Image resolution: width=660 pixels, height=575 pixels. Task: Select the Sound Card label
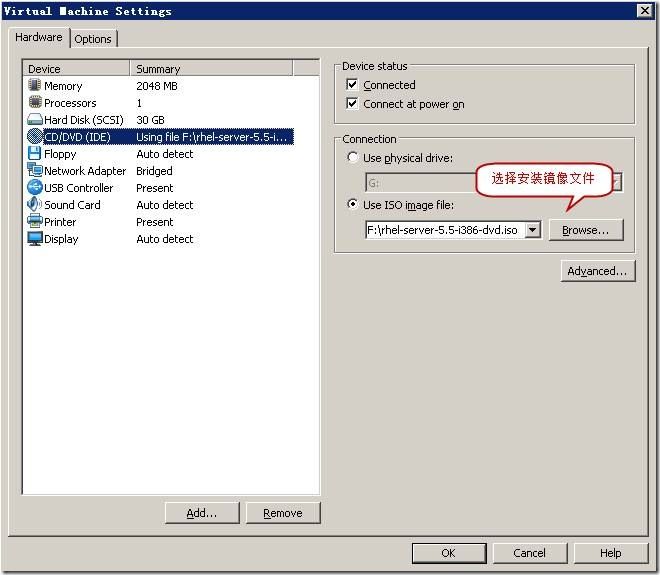(72, 205)
